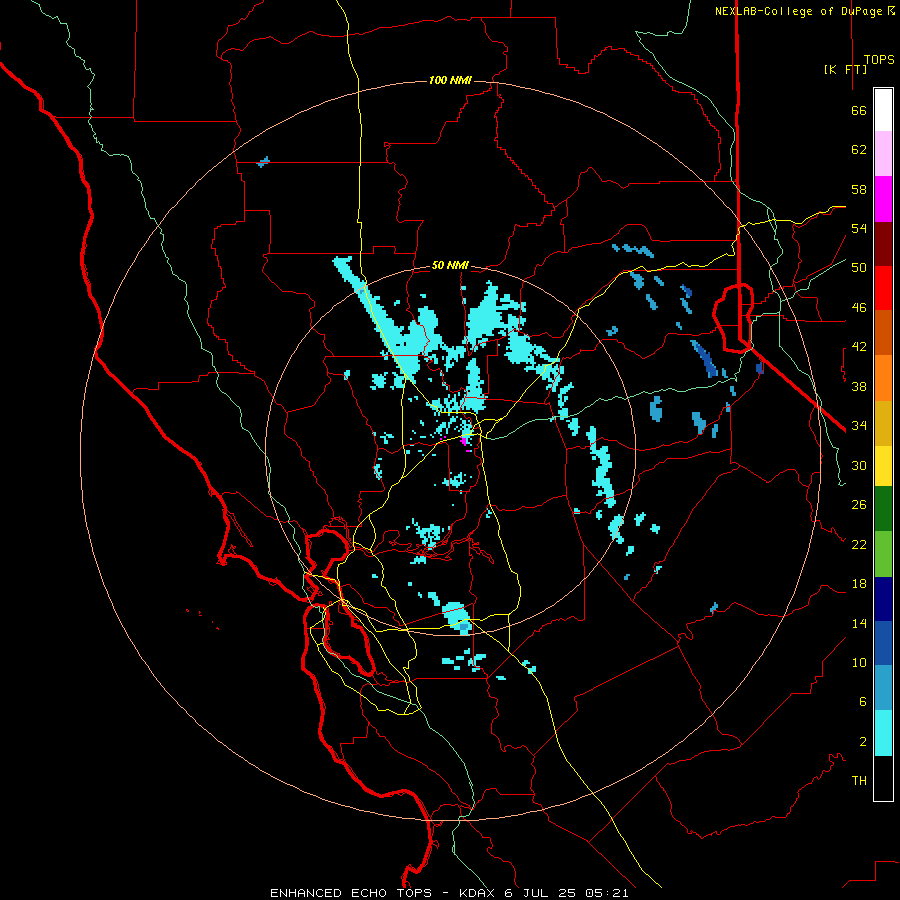Click the dark orange legend swatch
Screen dimensions: 900x900
click(883, 333)
